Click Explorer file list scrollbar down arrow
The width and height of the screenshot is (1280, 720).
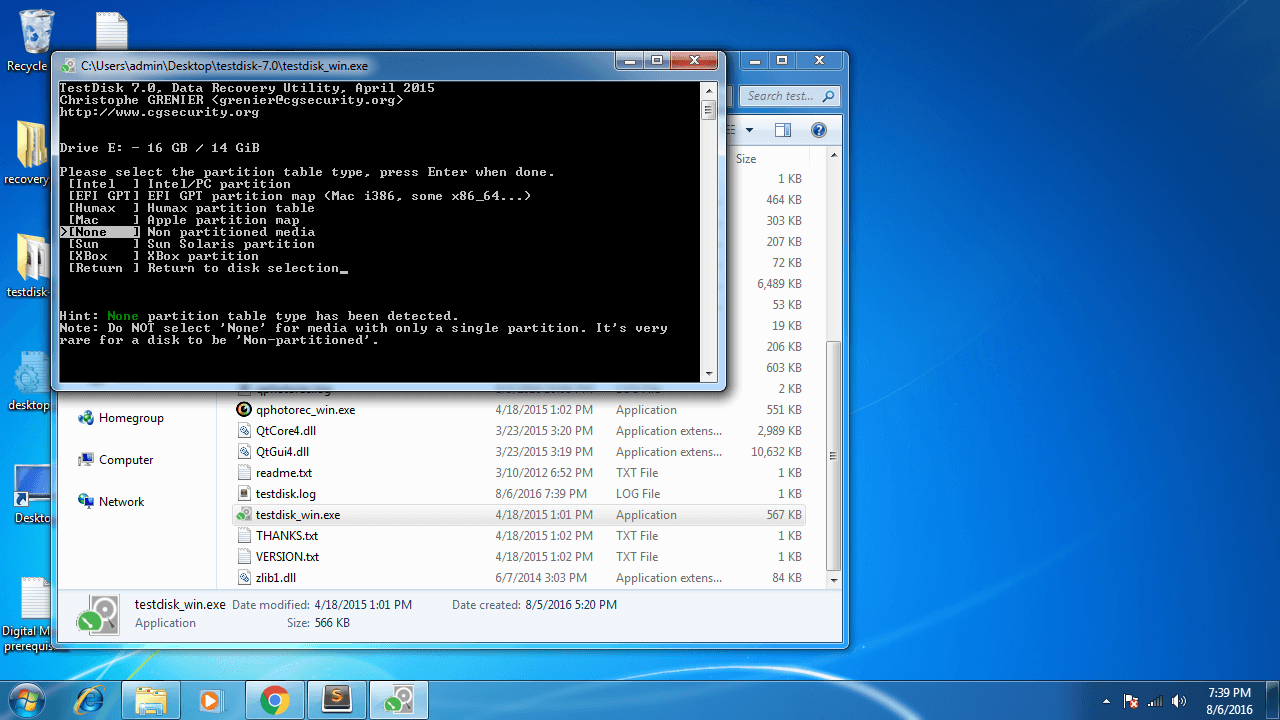click(833, 579)
